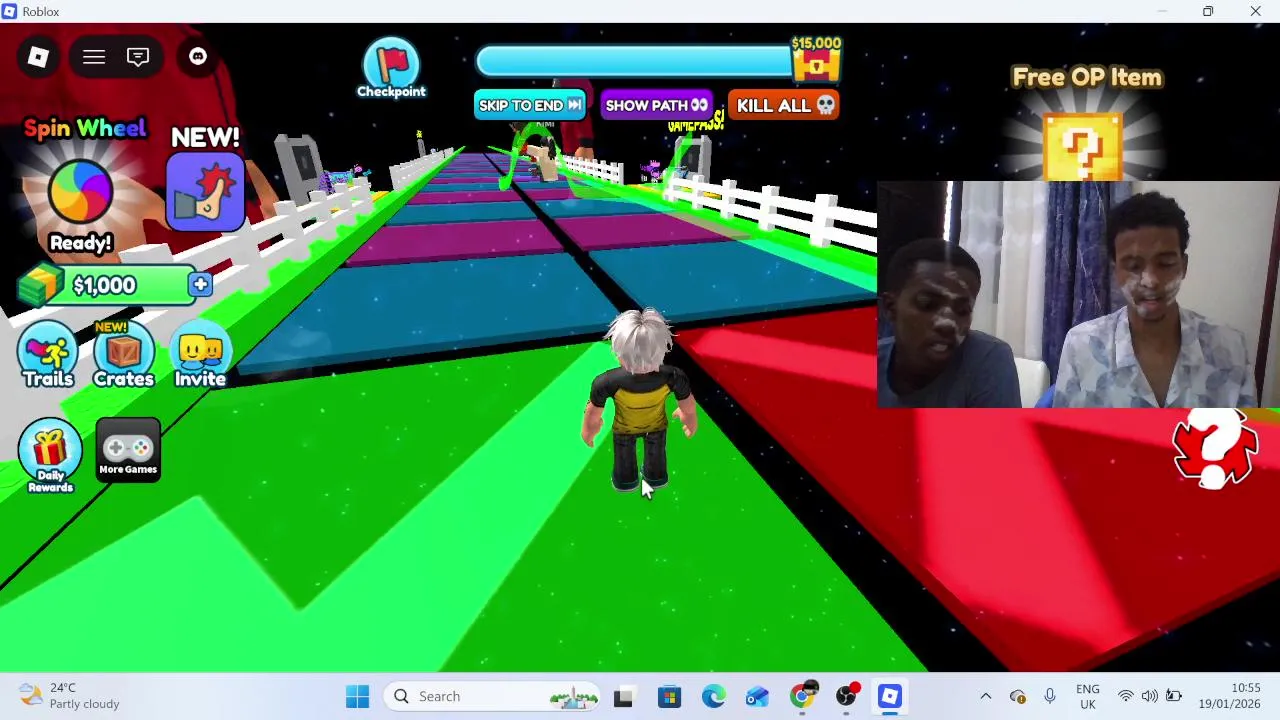Click the taskbar Search box
1280x720 pixels.
click(494, 696)
